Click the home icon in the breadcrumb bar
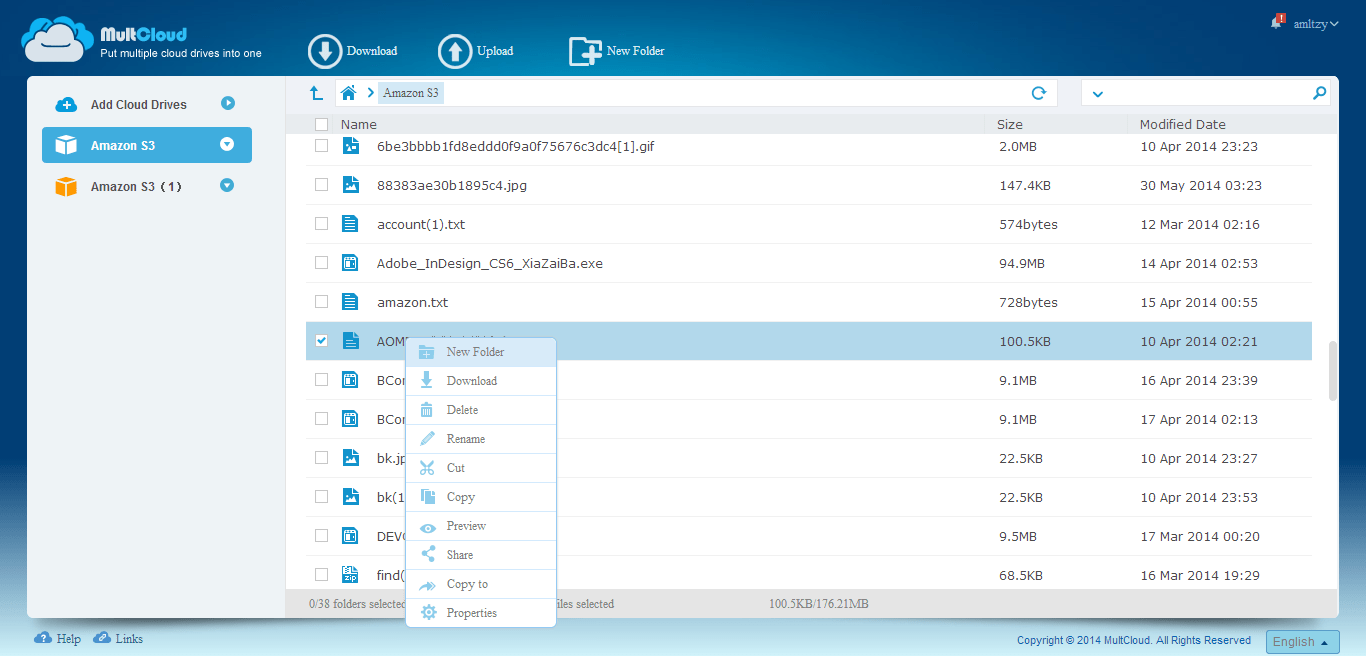This screenshot has height=656, width=1366. 347,91
